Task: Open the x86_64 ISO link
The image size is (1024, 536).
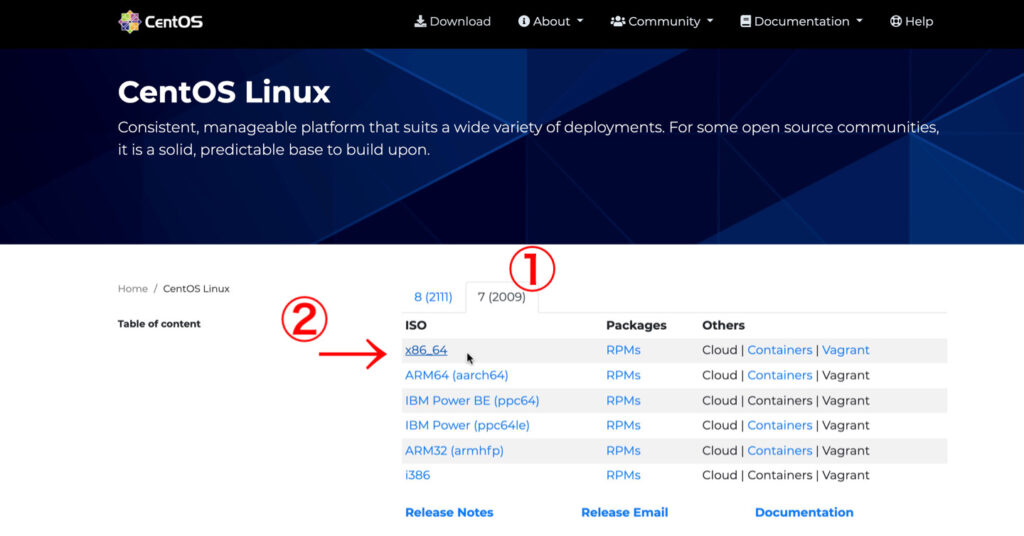Action: pos(426,350)
